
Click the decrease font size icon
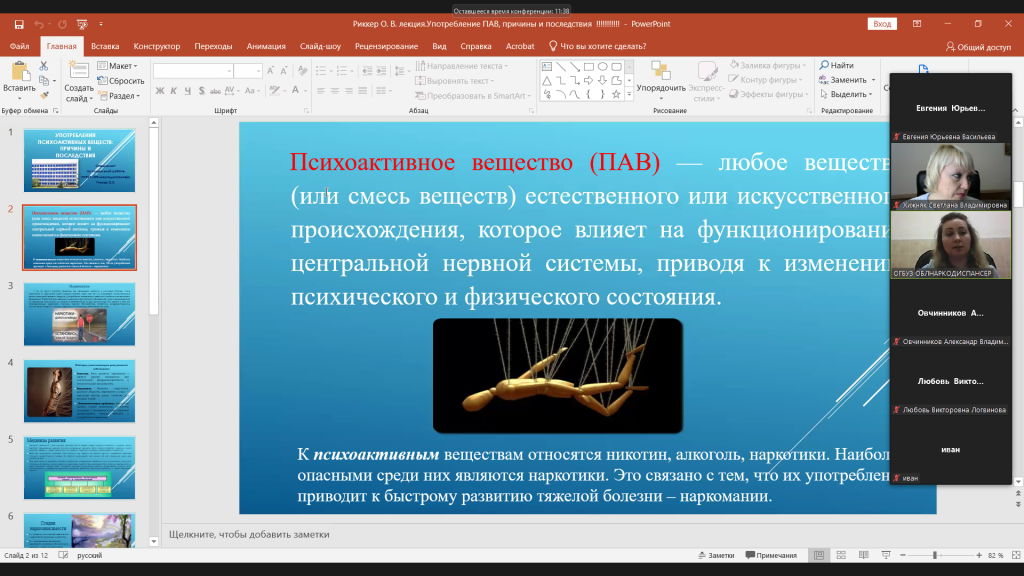(284, 71)
